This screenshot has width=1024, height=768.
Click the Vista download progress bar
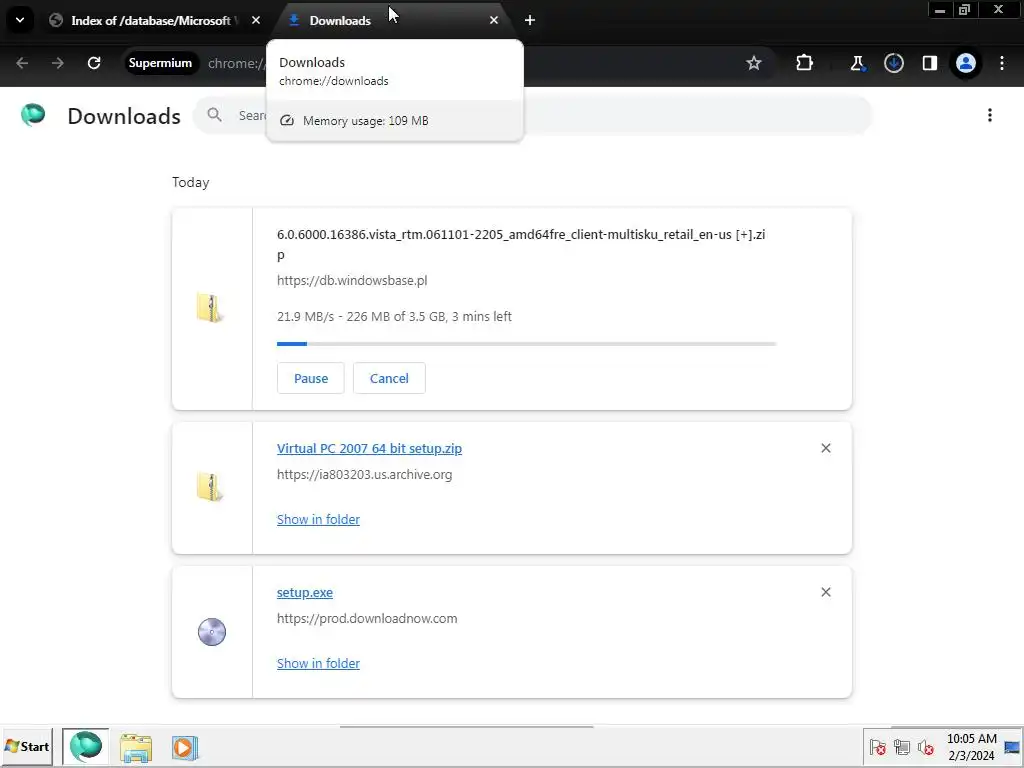[x=526, y=344]
